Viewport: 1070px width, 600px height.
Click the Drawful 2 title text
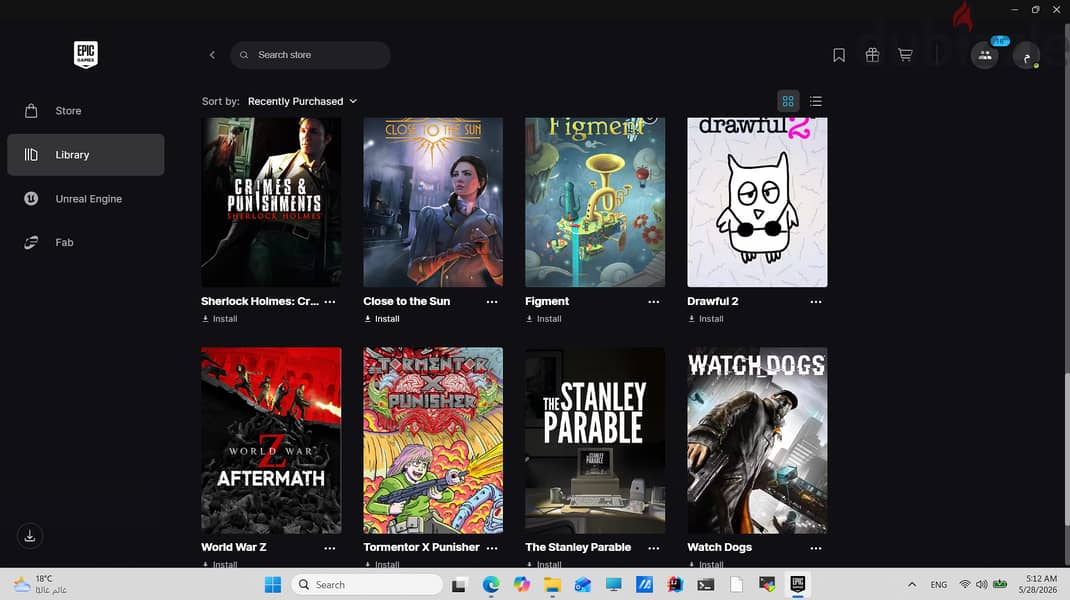click(713, 301)
